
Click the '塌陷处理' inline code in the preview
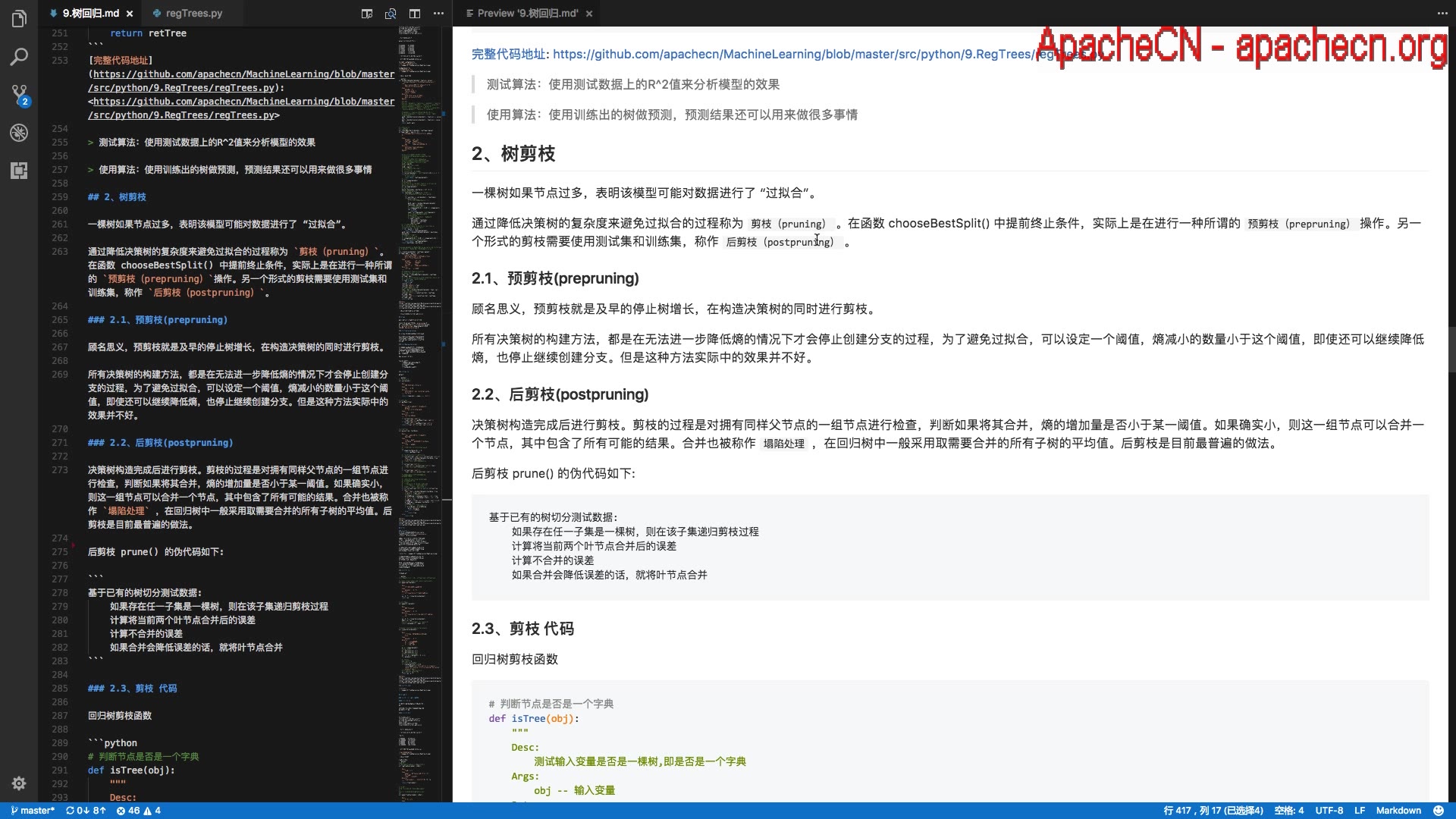click(x=783, y=444)
